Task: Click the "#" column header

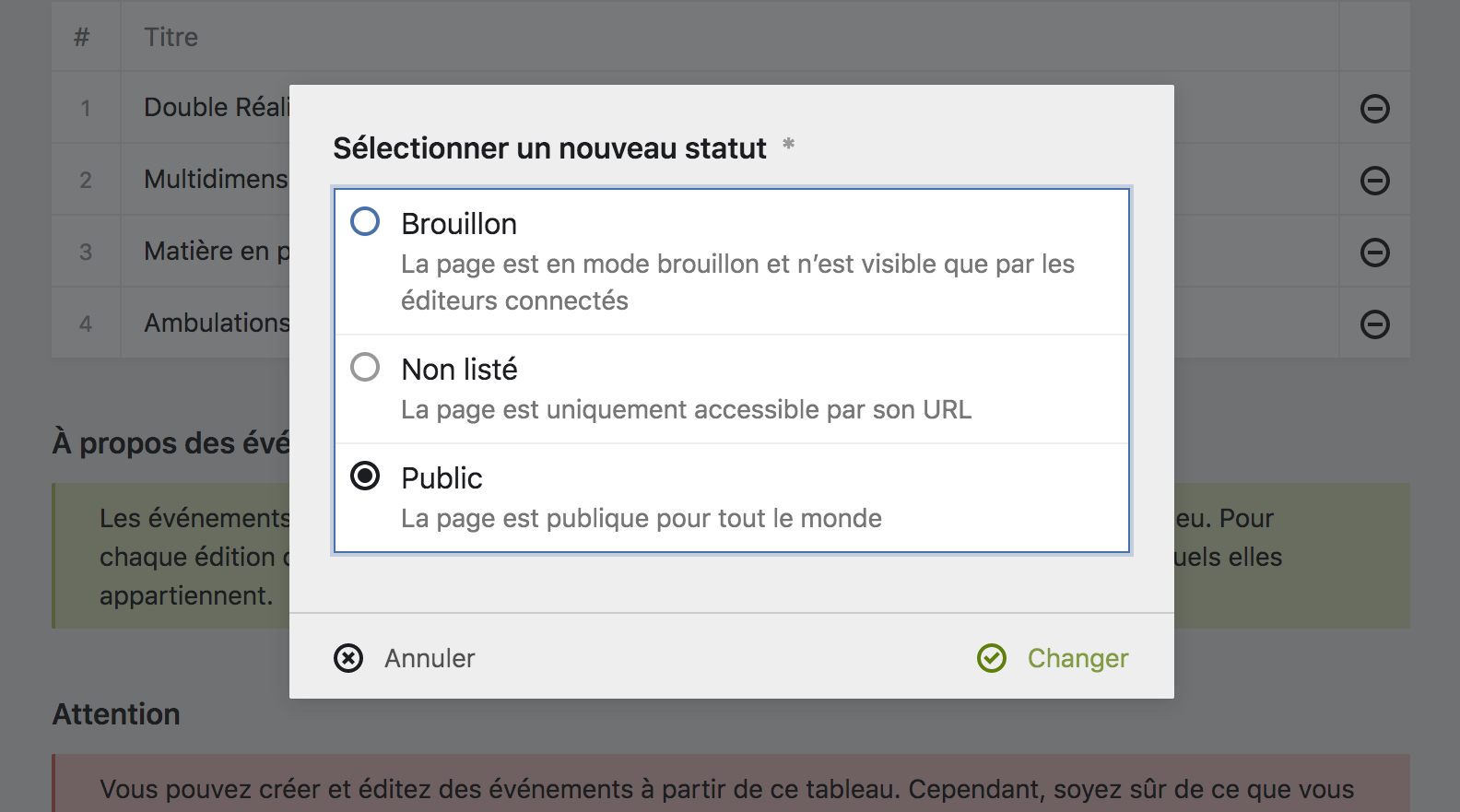Action: (x=82, y=37)
